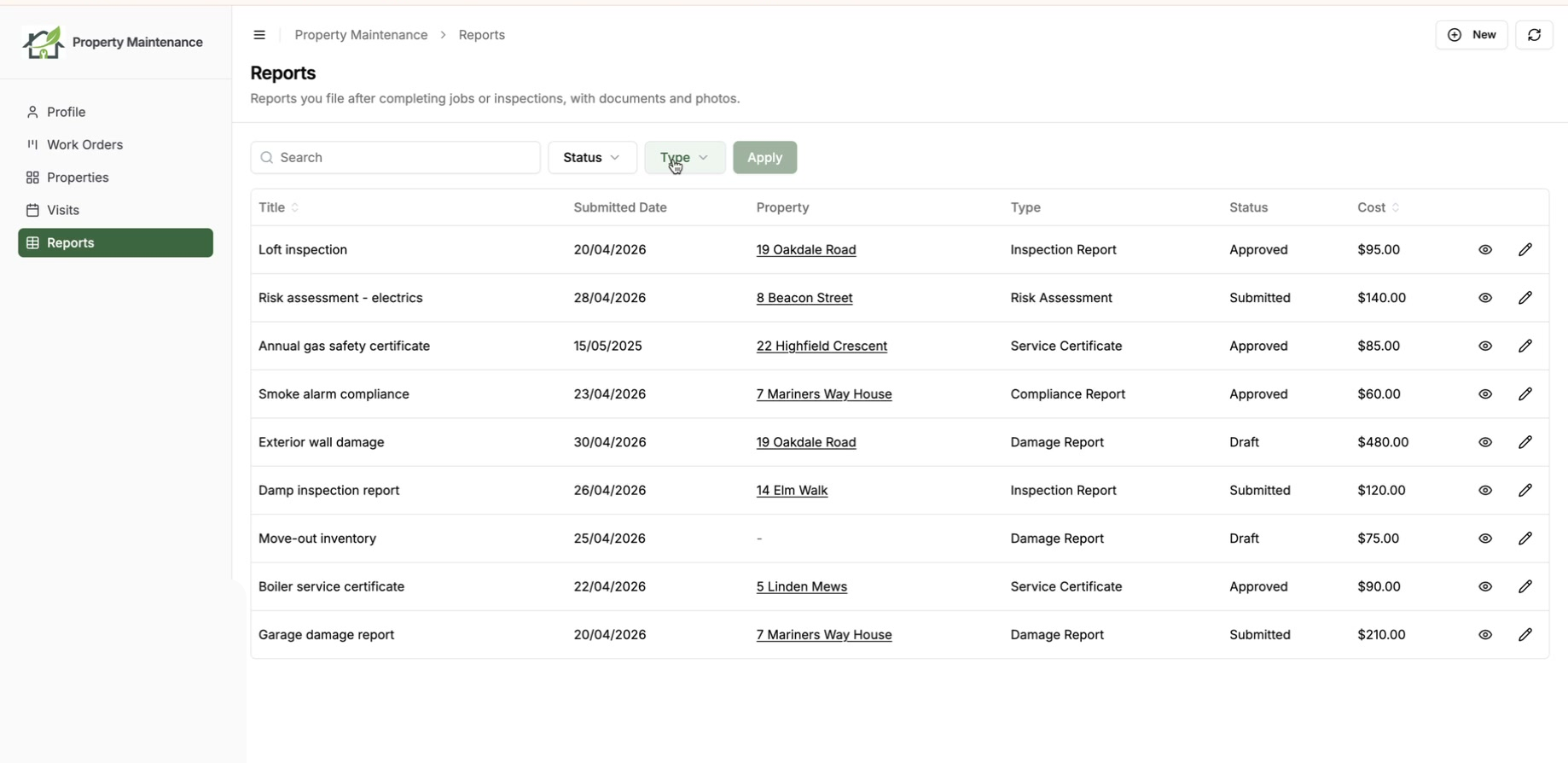The height and width of the screenshot is (763, 1568).
Task: Open the 22 Highfield Crescent property link
Action: click(x=822, y=346)
